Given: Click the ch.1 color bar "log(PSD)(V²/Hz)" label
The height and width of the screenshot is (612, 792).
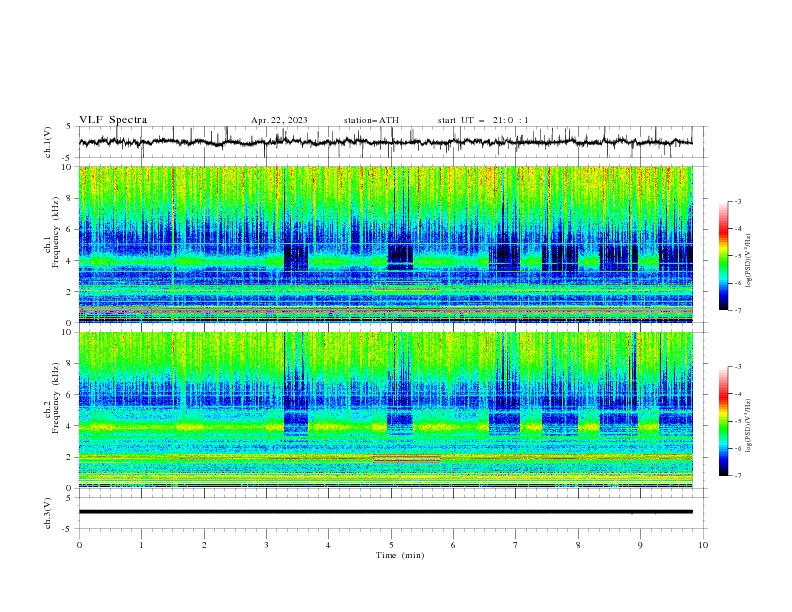Looking at the screenshot, I should coord(748,261).
